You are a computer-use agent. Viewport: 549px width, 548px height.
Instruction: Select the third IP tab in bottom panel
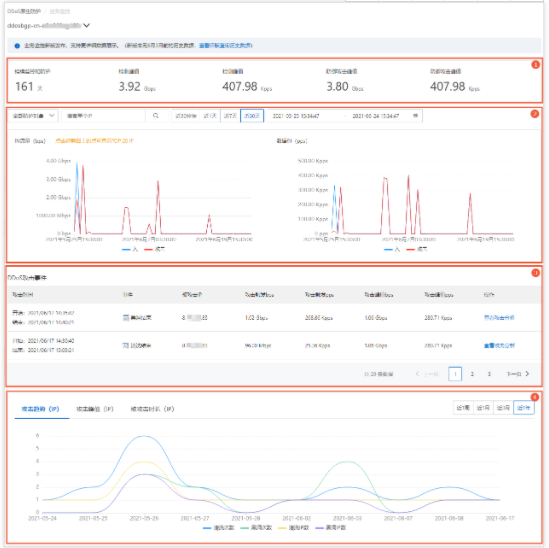(x=152, y=409)
